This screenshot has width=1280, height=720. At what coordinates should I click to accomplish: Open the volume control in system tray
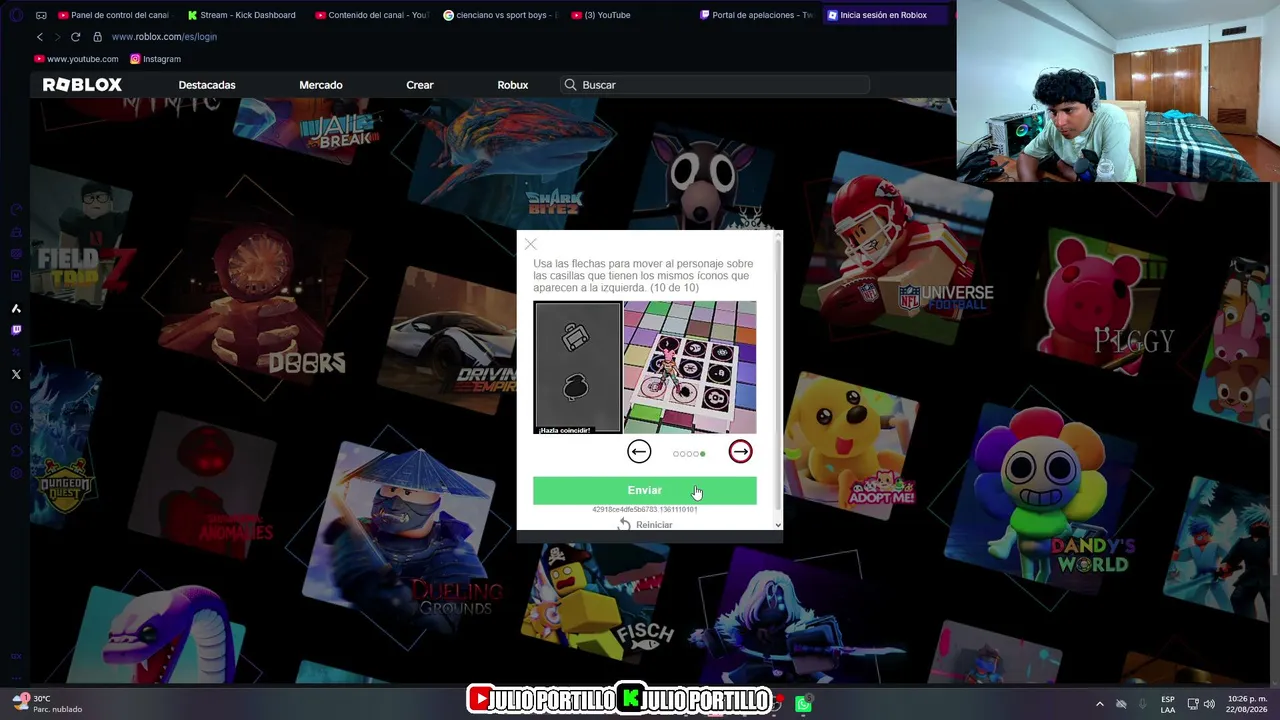[x=1209, y=704]
